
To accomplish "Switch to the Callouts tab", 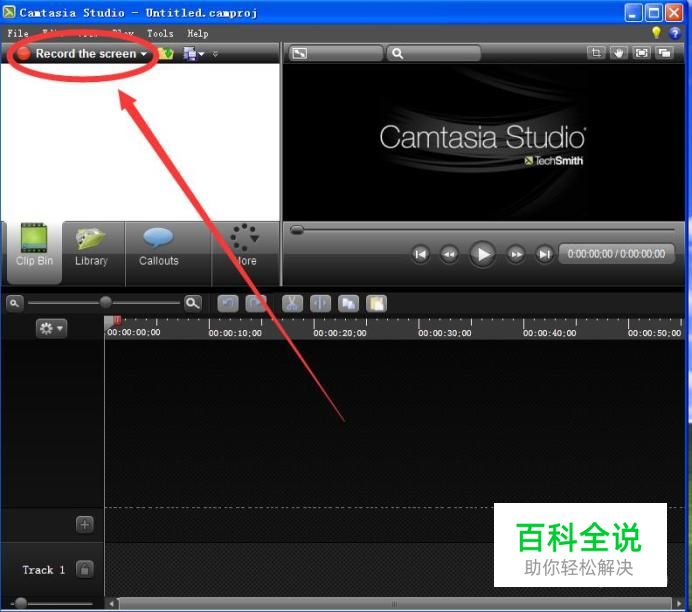I will point(159,252).
